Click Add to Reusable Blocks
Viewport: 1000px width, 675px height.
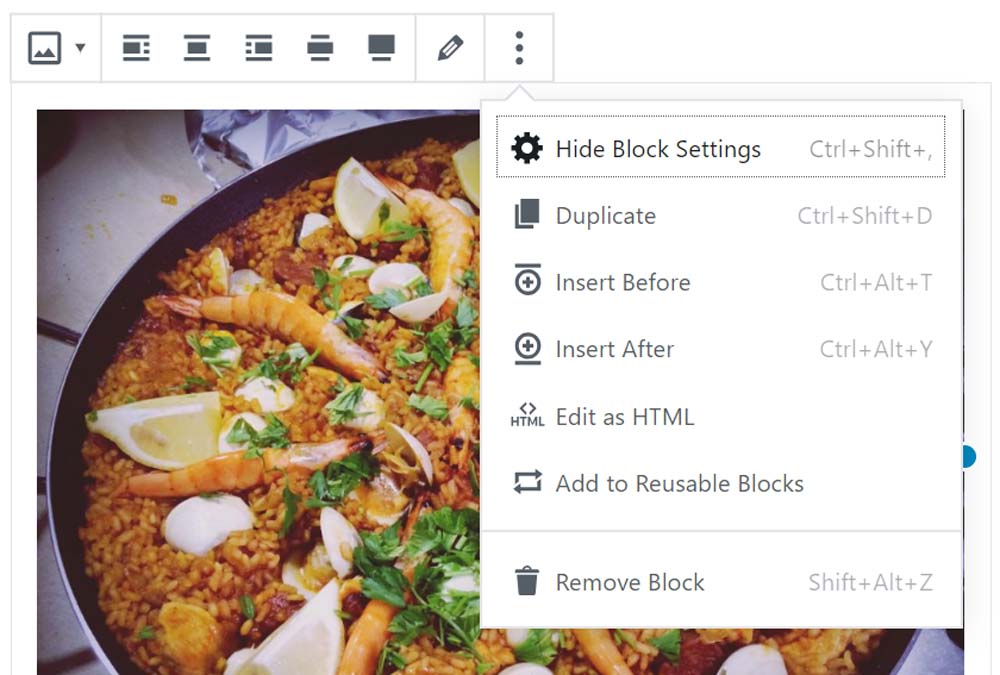pyautogui.click(x=680, y=484)
